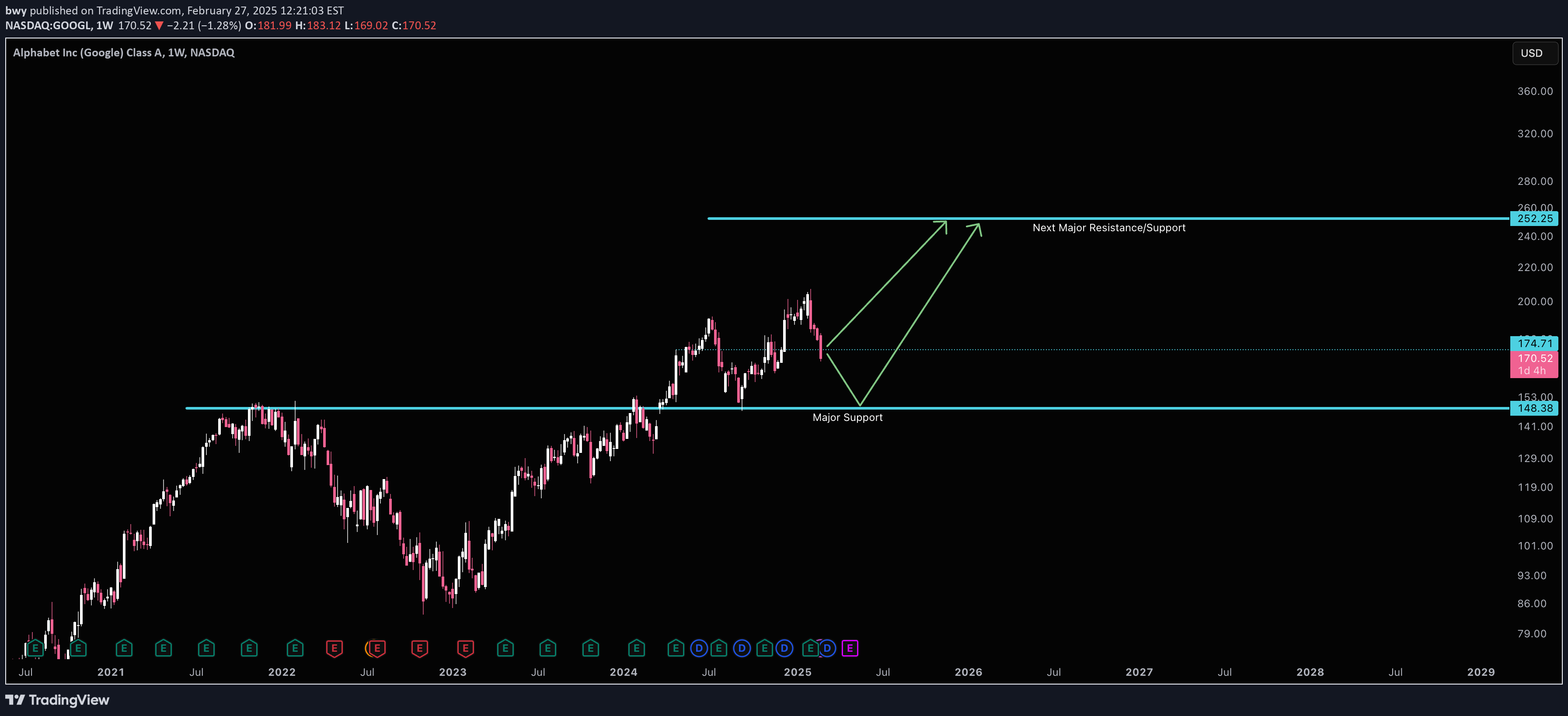The width and height of the screenshot is (1568, 716).
Task: Click the rightmost blue dividend D marker
Action: click(x=826, y=649)
